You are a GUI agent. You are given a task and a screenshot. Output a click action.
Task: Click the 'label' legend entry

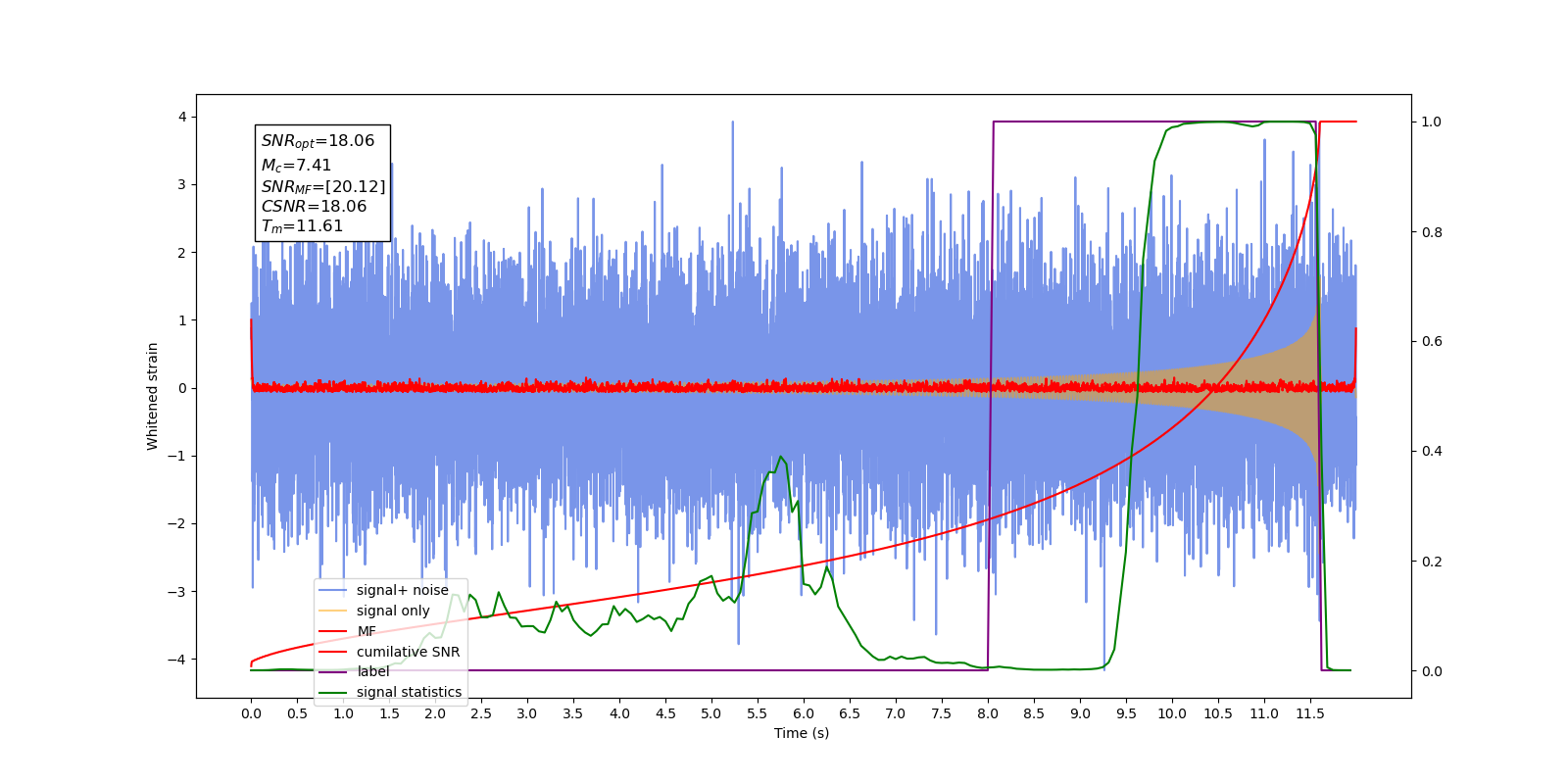pos(355,671)
